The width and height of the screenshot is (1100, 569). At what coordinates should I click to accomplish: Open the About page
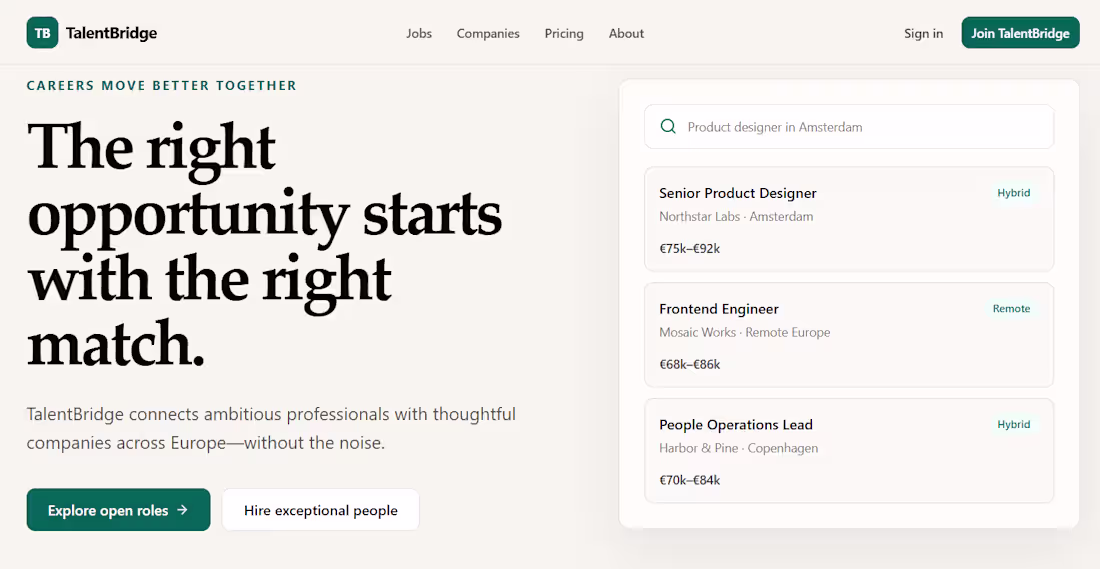point(626,33)
